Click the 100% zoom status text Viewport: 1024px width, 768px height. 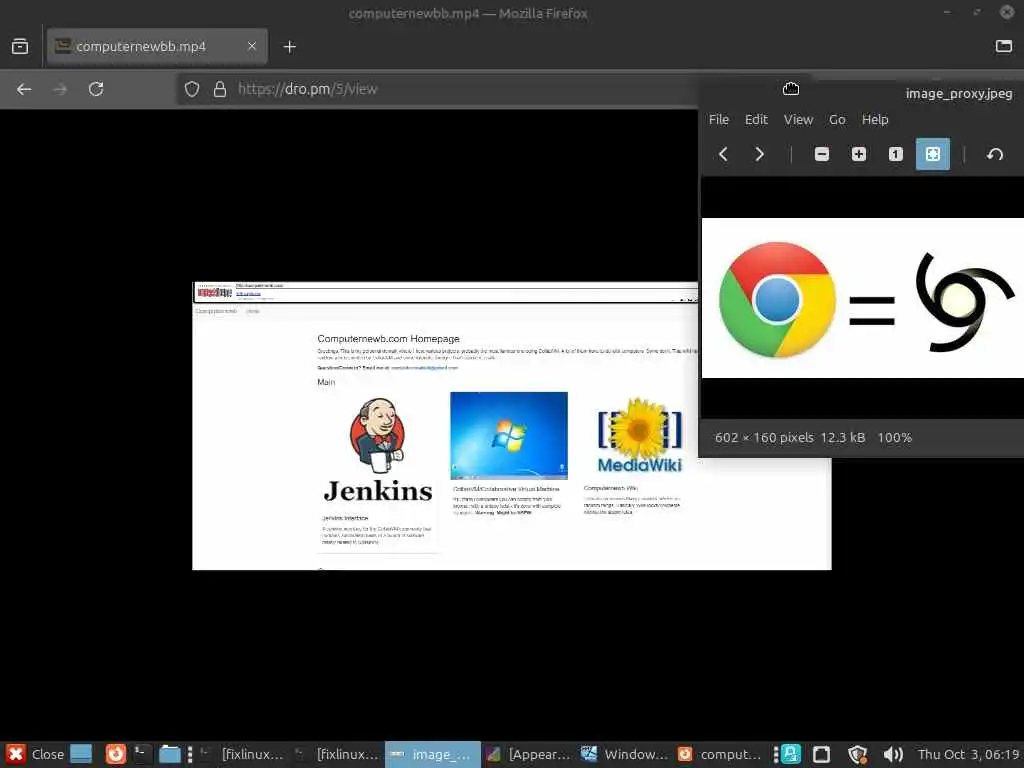coord(894,438)
